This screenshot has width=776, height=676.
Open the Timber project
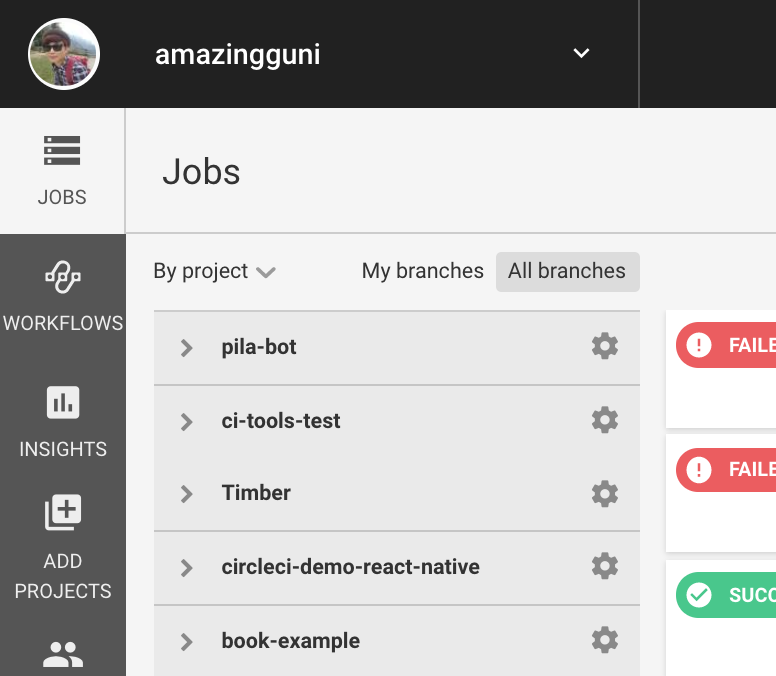[x=256, y=493]
